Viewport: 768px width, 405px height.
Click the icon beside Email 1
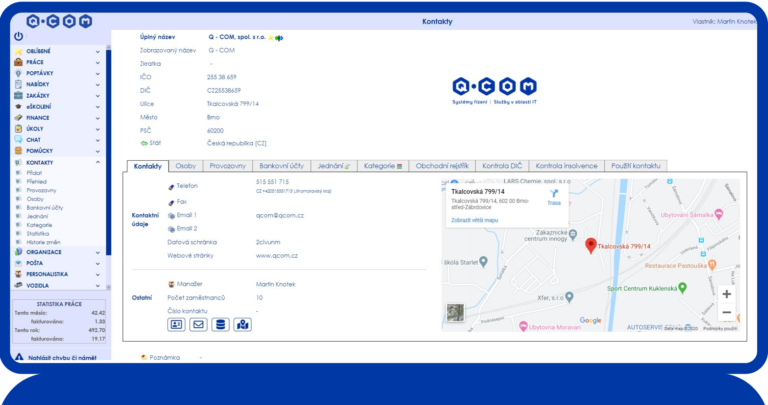171,215
